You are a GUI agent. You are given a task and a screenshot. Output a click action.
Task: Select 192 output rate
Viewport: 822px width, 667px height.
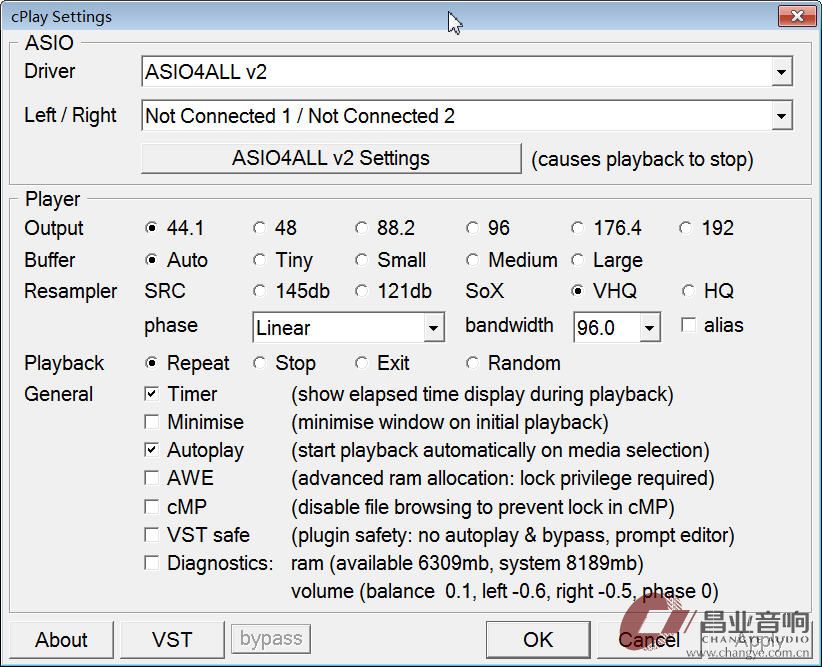click(686, 228)
